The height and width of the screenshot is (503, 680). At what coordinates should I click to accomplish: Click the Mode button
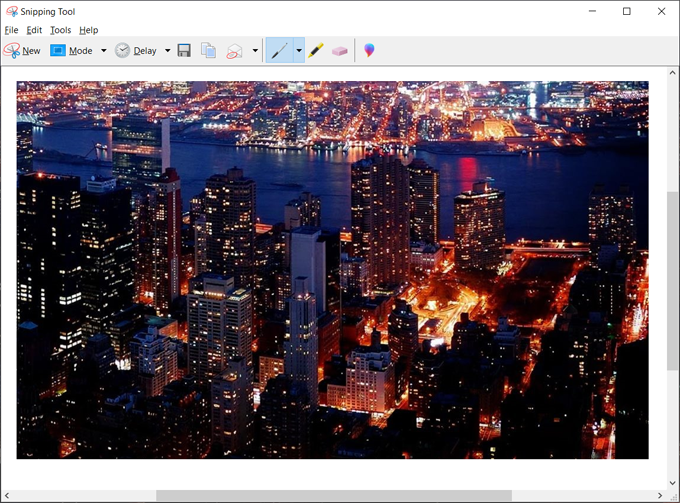point(71,50)
